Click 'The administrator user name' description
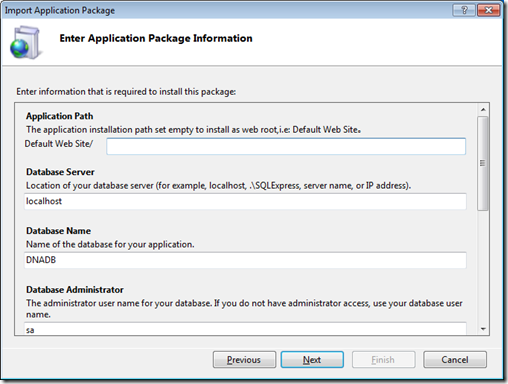The height and width of the screenshot is (384, 508). [244, 309]
